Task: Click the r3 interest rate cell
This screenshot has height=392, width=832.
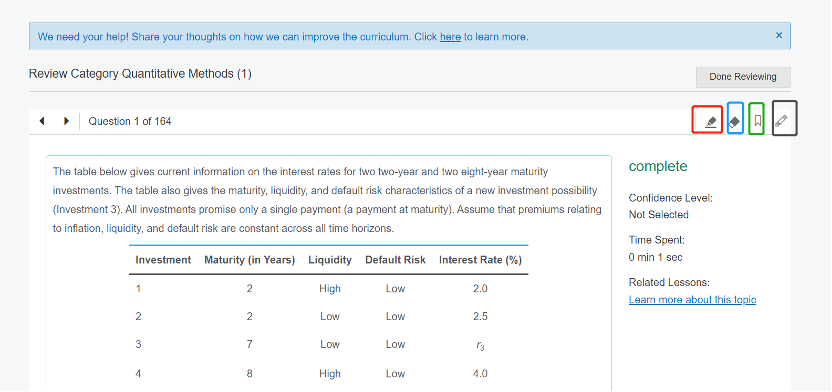Action: (x=480, y=346)
